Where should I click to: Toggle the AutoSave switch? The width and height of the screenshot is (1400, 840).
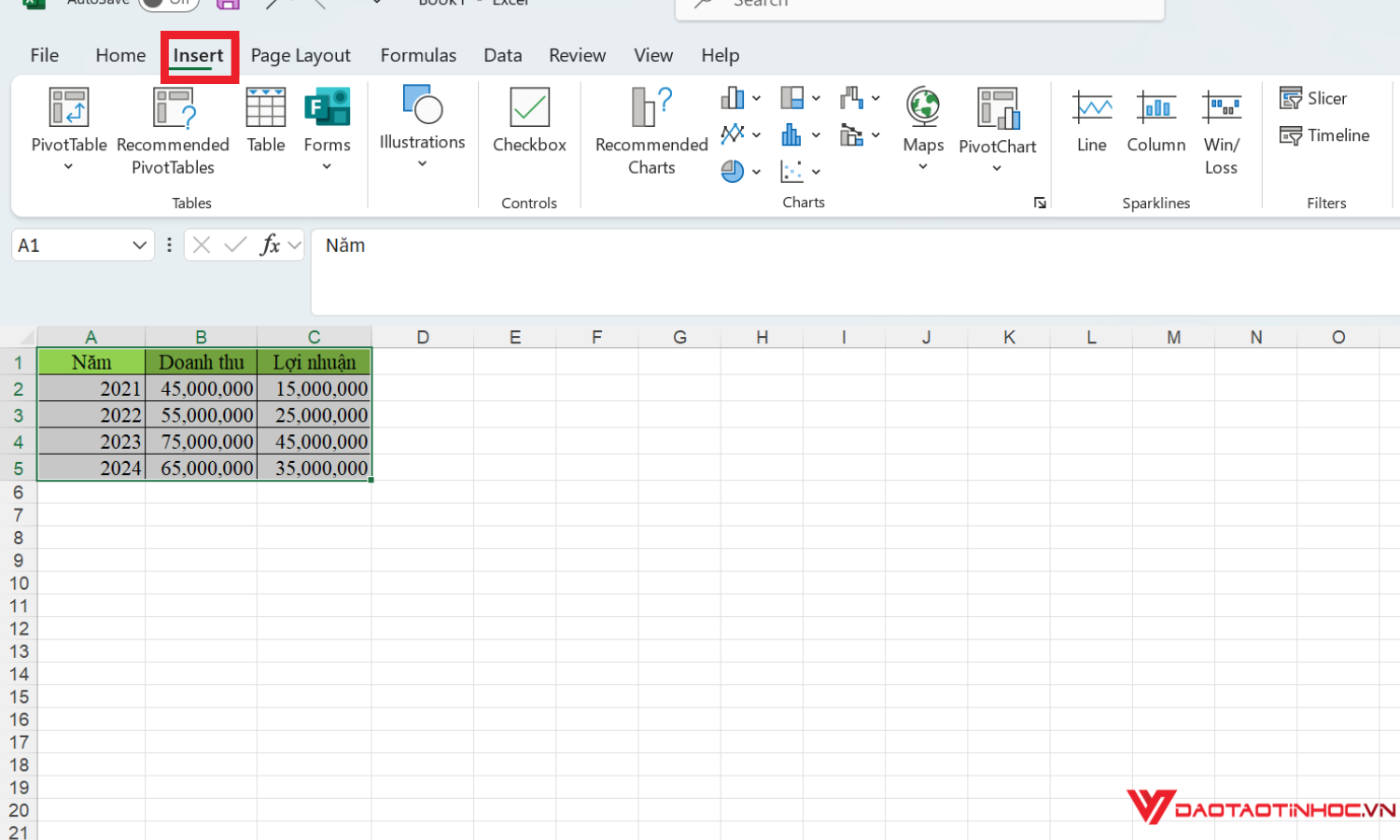coord(168,3)
